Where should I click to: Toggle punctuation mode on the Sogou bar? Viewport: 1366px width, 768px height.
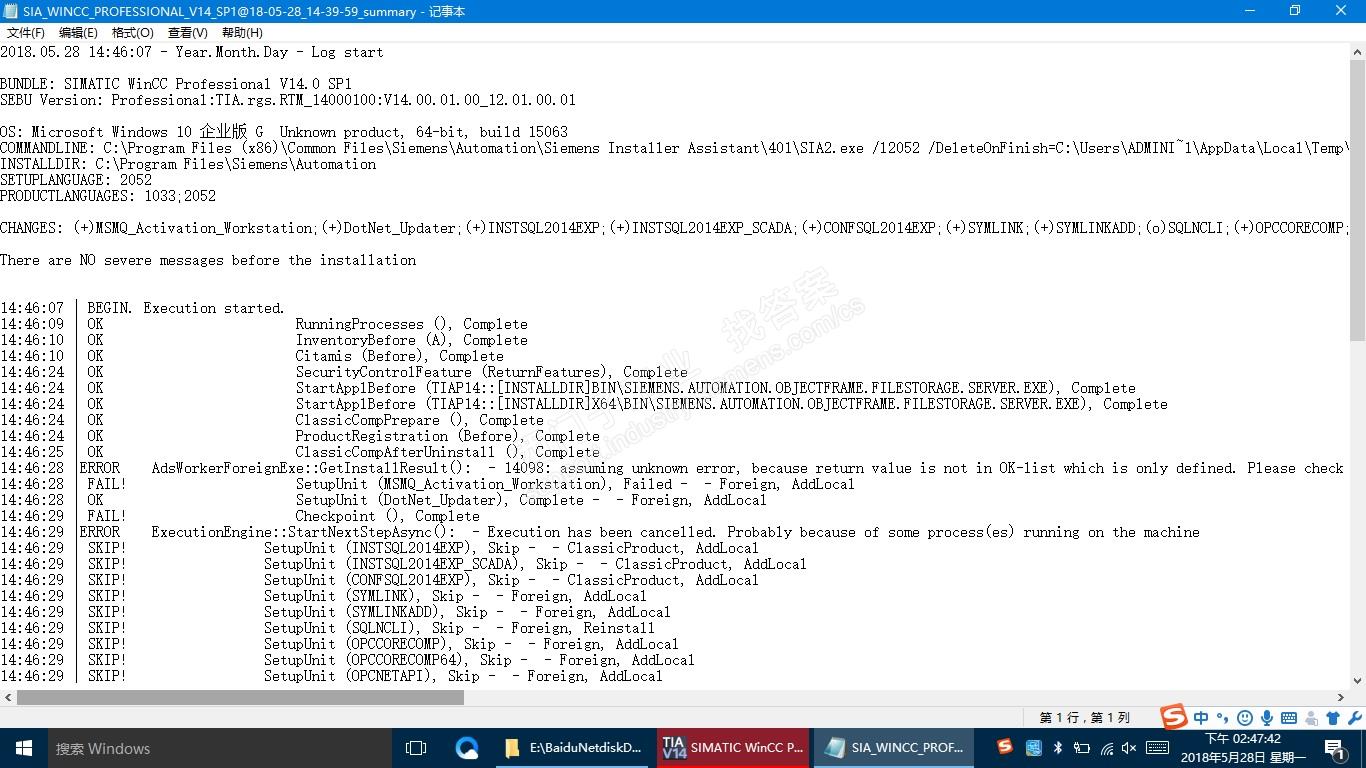[1223, 717]
